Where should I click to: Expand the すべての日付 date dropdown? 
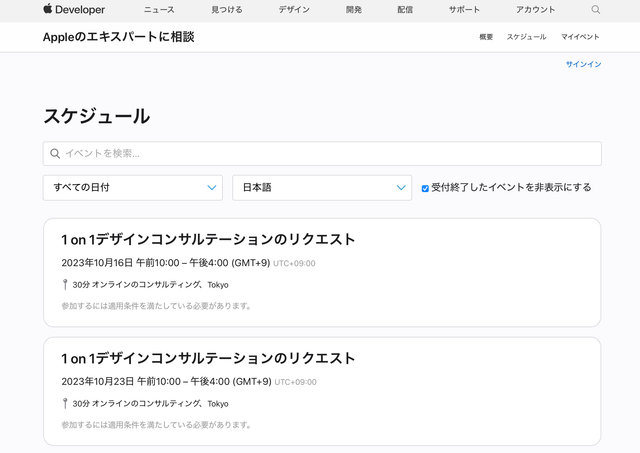point(133,188)
